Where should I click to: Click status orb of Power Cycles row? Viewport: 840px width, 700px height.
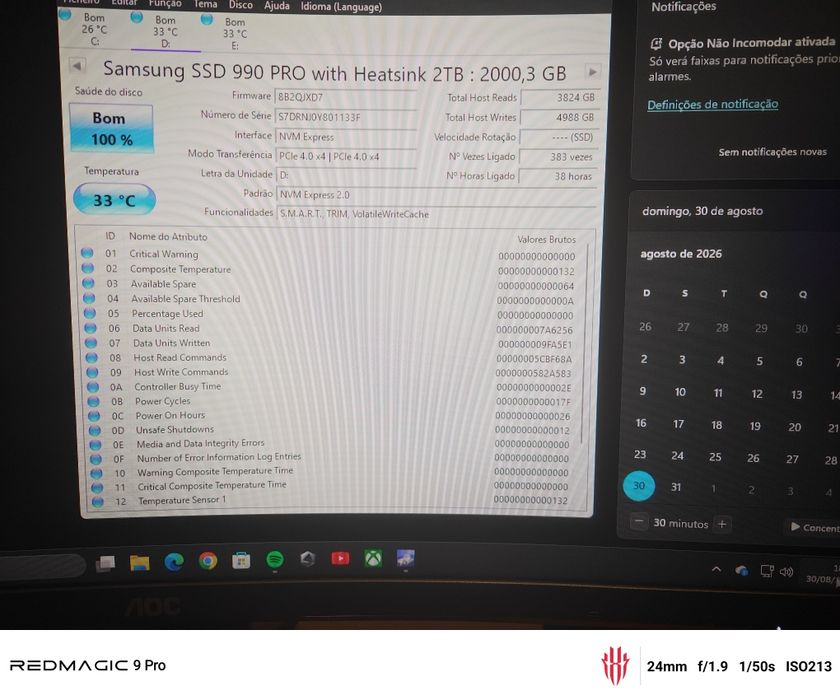click(94, 401)
